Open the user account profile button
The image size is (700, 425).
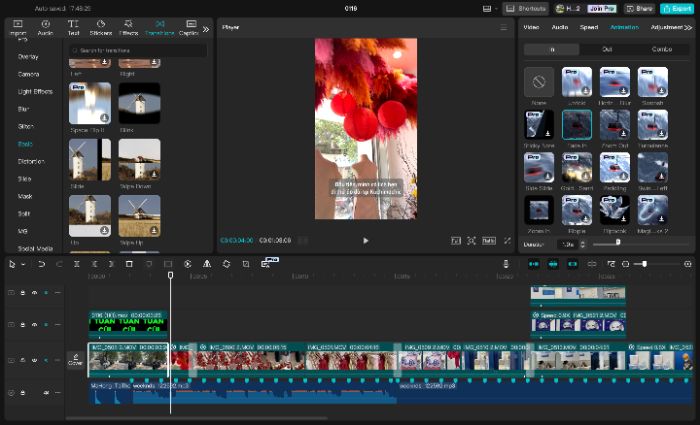(x=567, y=8)
